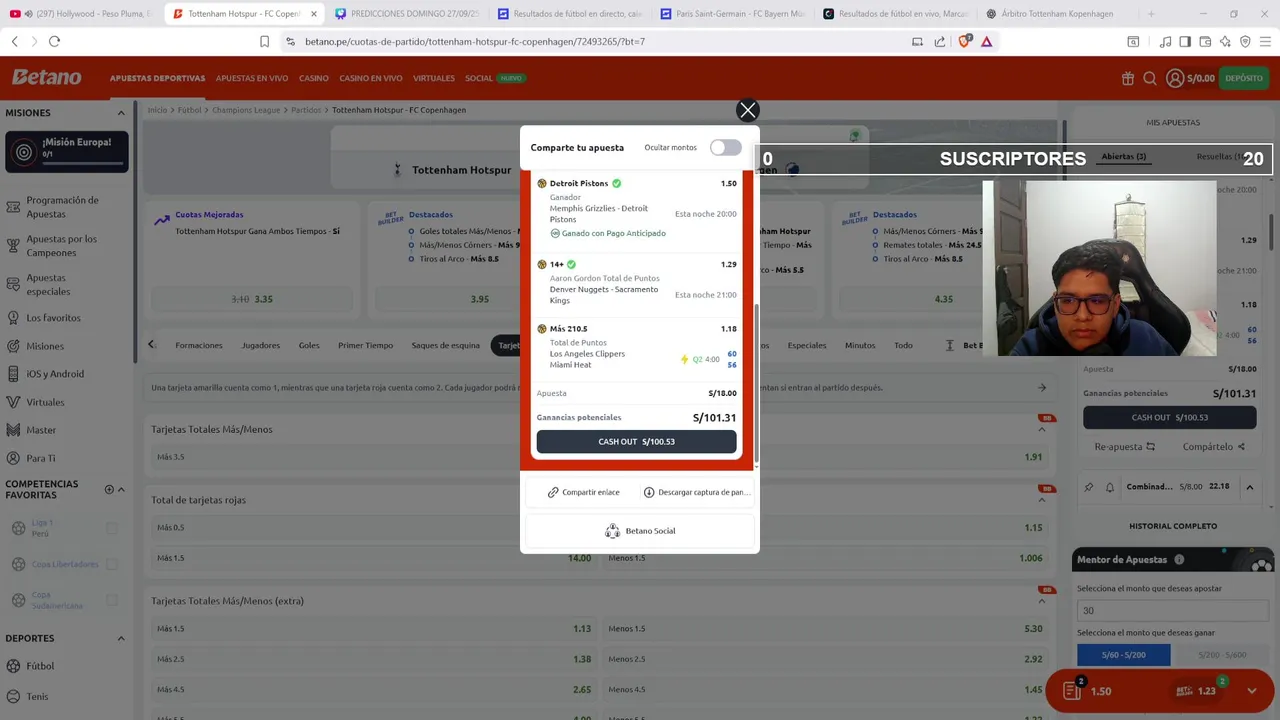
Task: Select Fútbol under DEPORTES
Action: click(x=40, y=666)
